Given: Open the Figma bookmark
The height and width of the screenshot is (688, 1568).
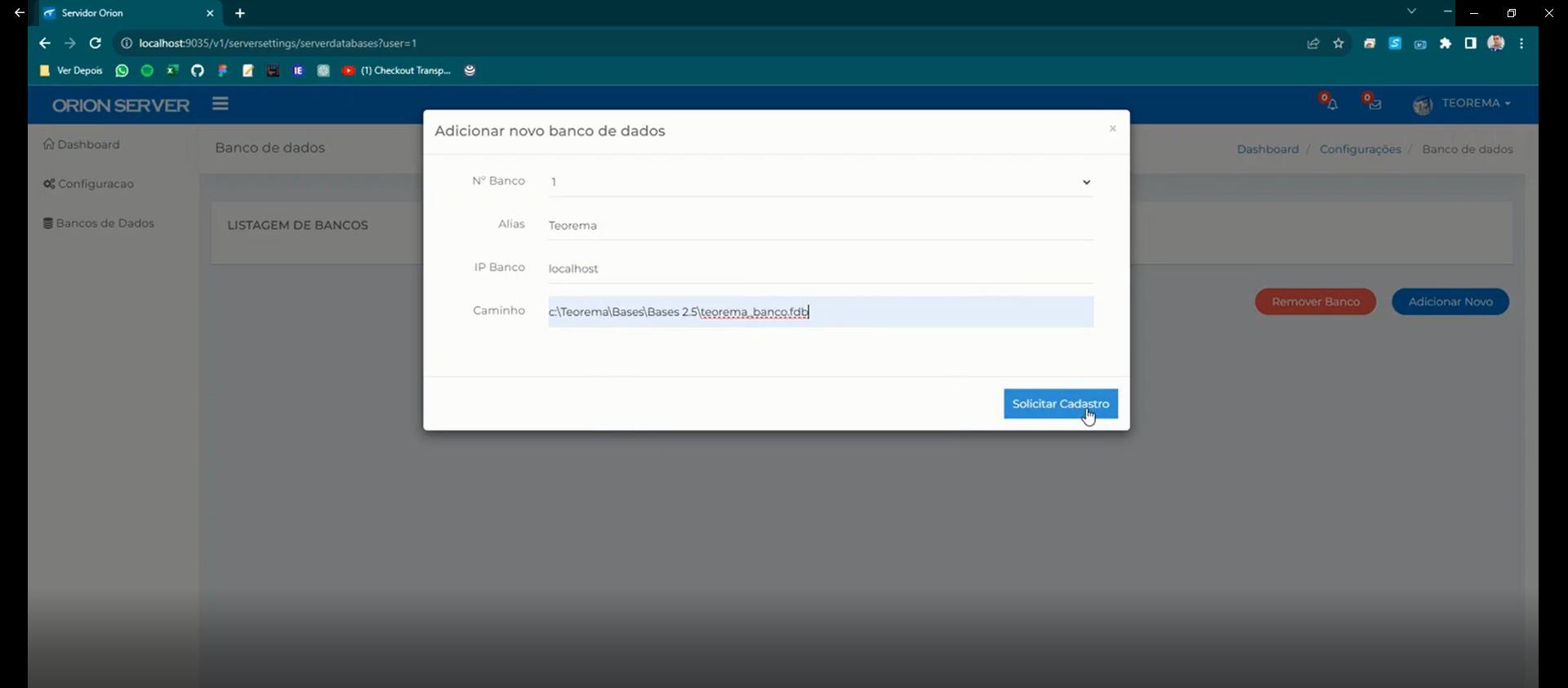Looking at the screenshot, I should (x=223, y=71).
